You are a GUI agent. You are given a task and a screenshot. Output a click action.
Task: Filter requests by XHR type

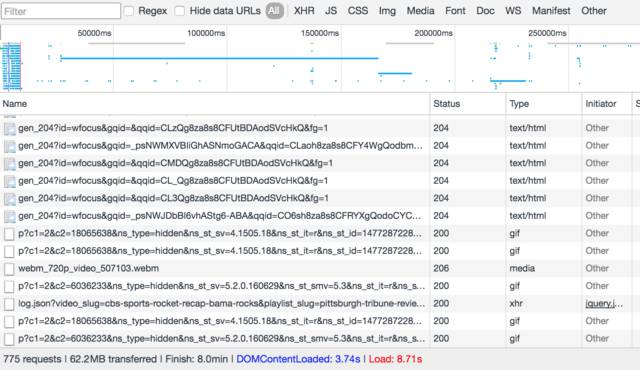304,11
